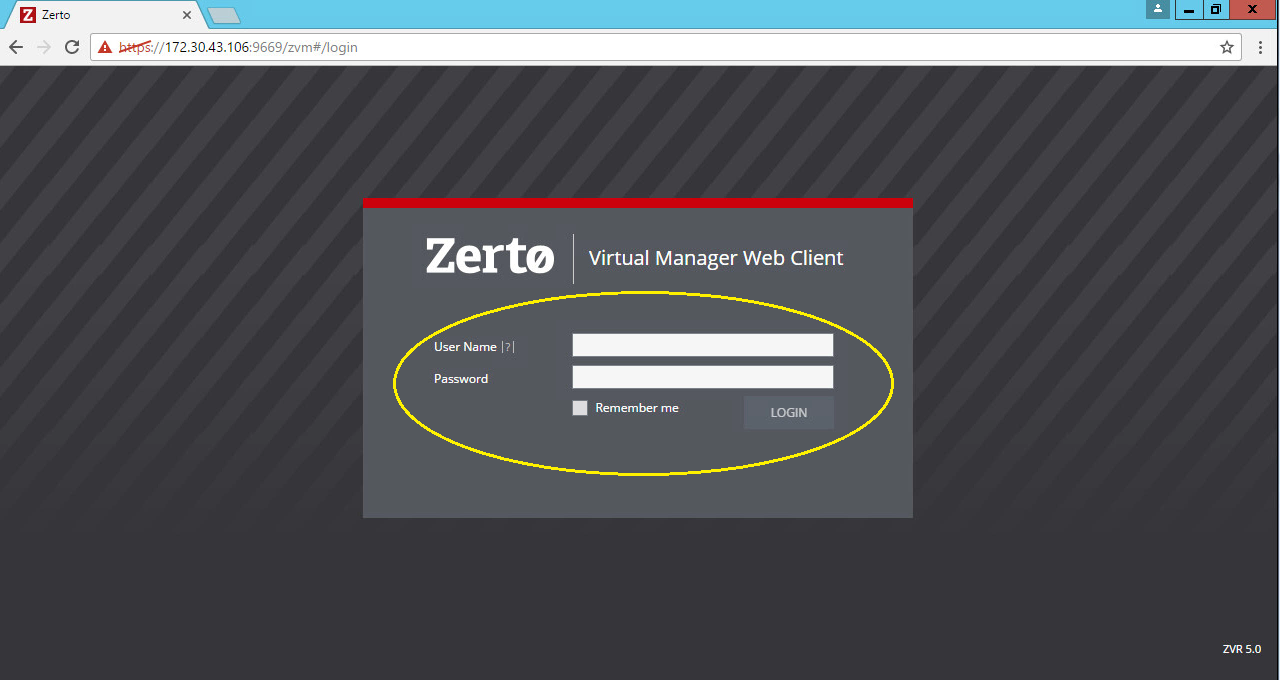Click into the Password field
This screenshot has height=680, width=1280.
click(x=702, y=377)
